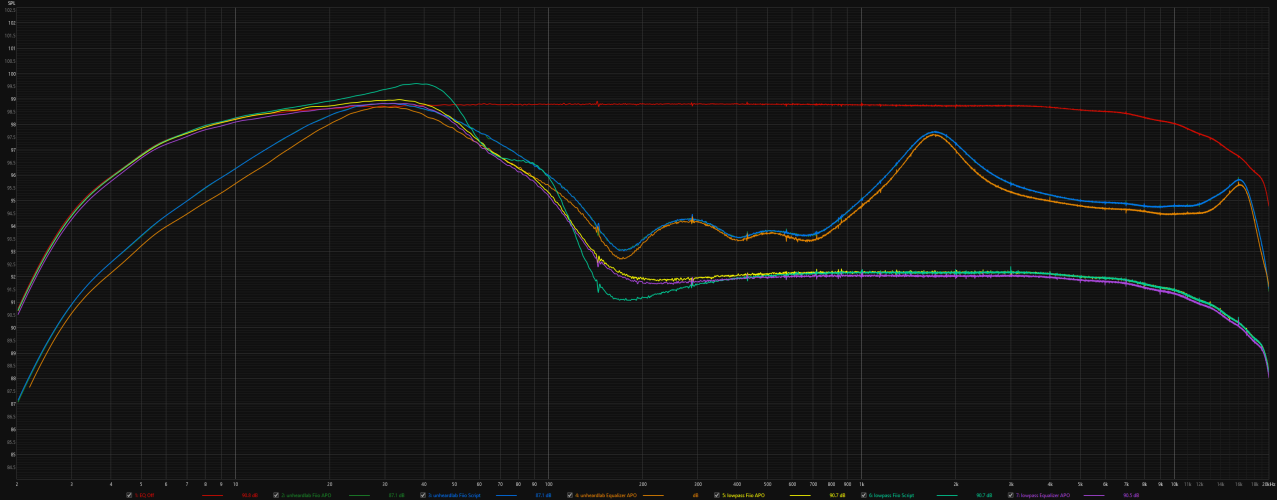1277x500 pixels.
Task: Click the red line sample for EQ Off
Action: pyautogui.click(x=212, y=495)
